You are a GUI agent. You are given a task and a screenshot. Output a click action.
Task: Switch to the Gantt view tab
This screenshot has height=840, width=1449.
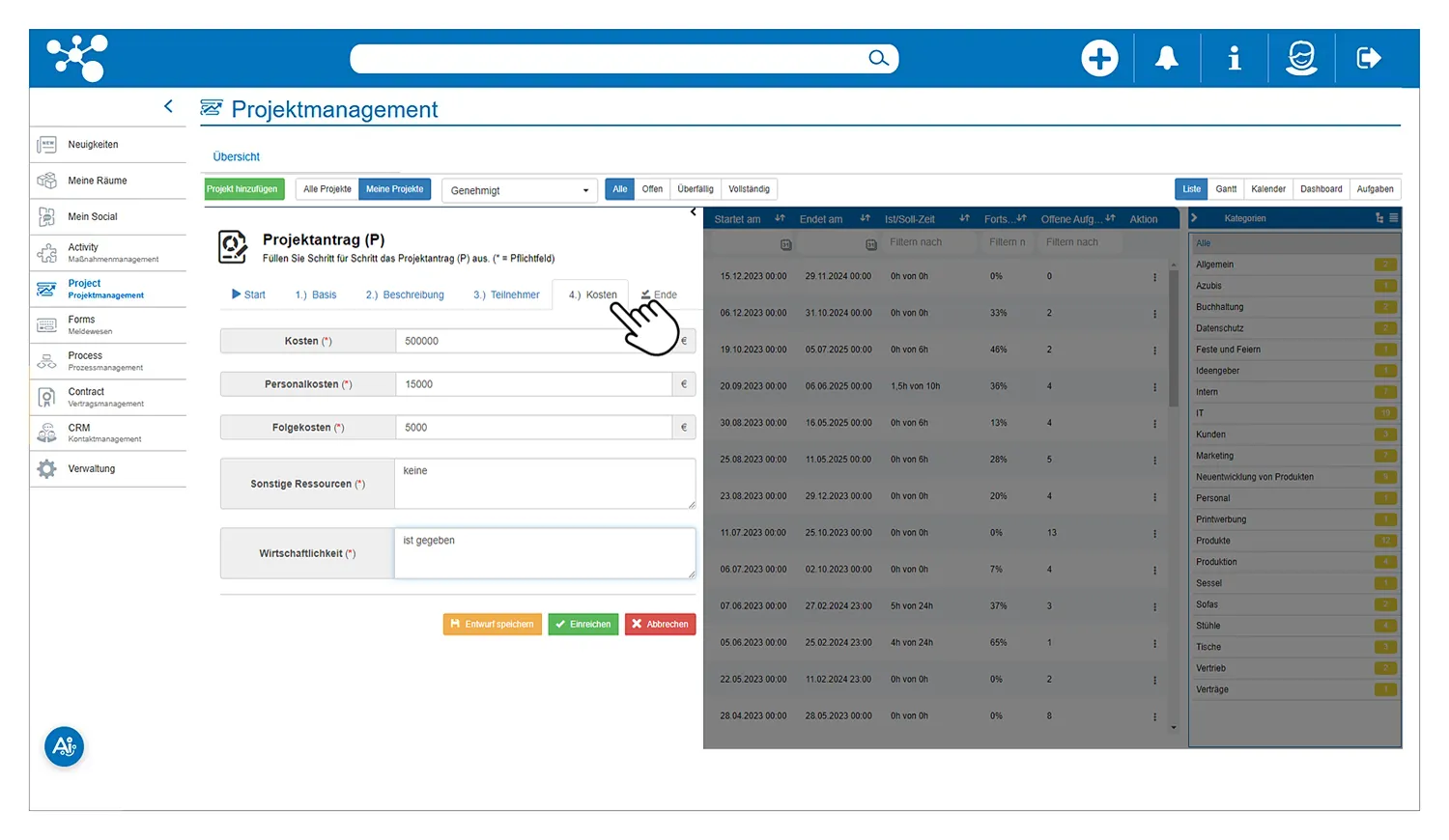1226,189
